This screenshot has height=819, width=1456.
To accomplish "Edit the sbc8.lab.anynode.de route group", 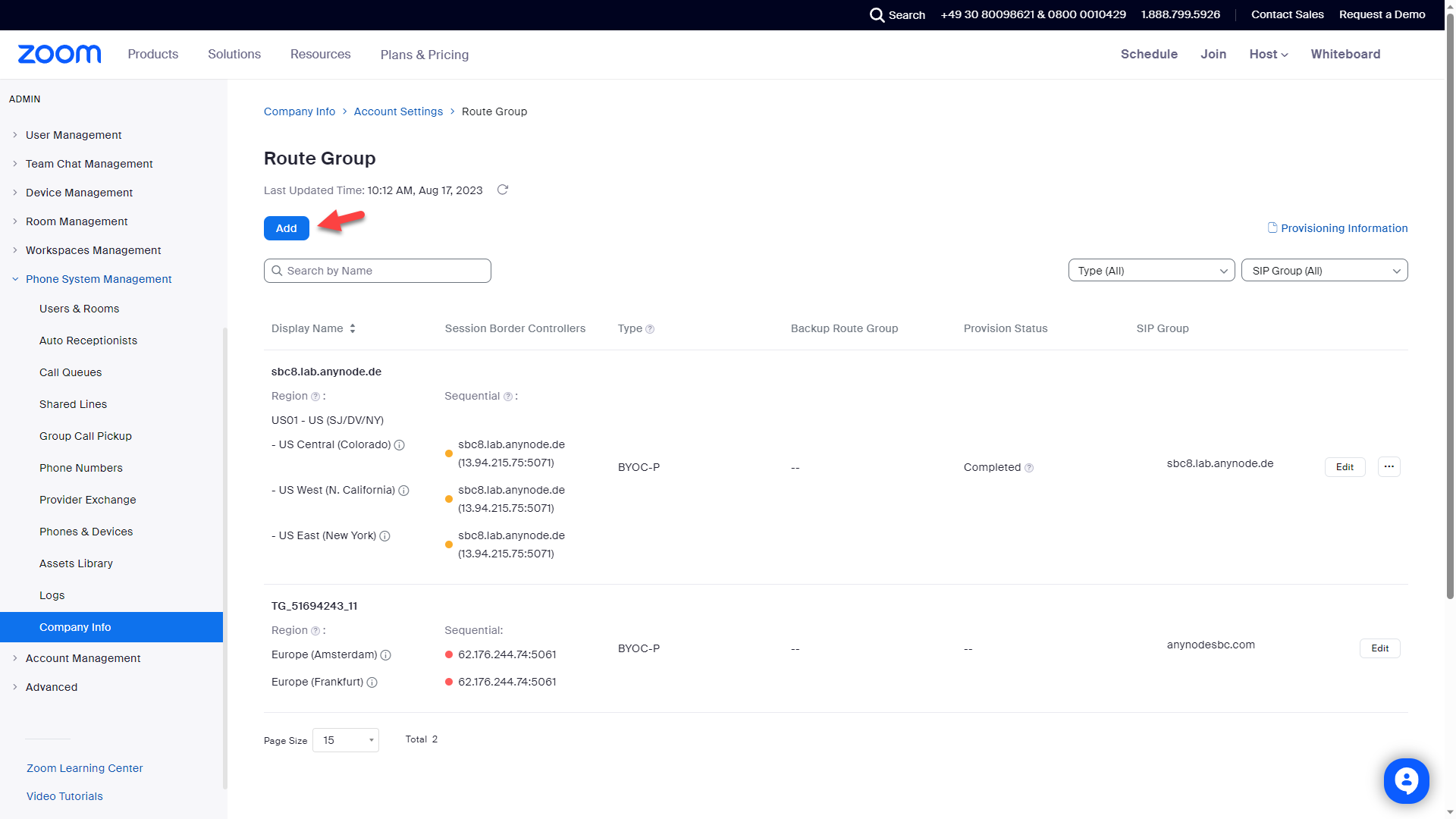I will [1345, 467].
